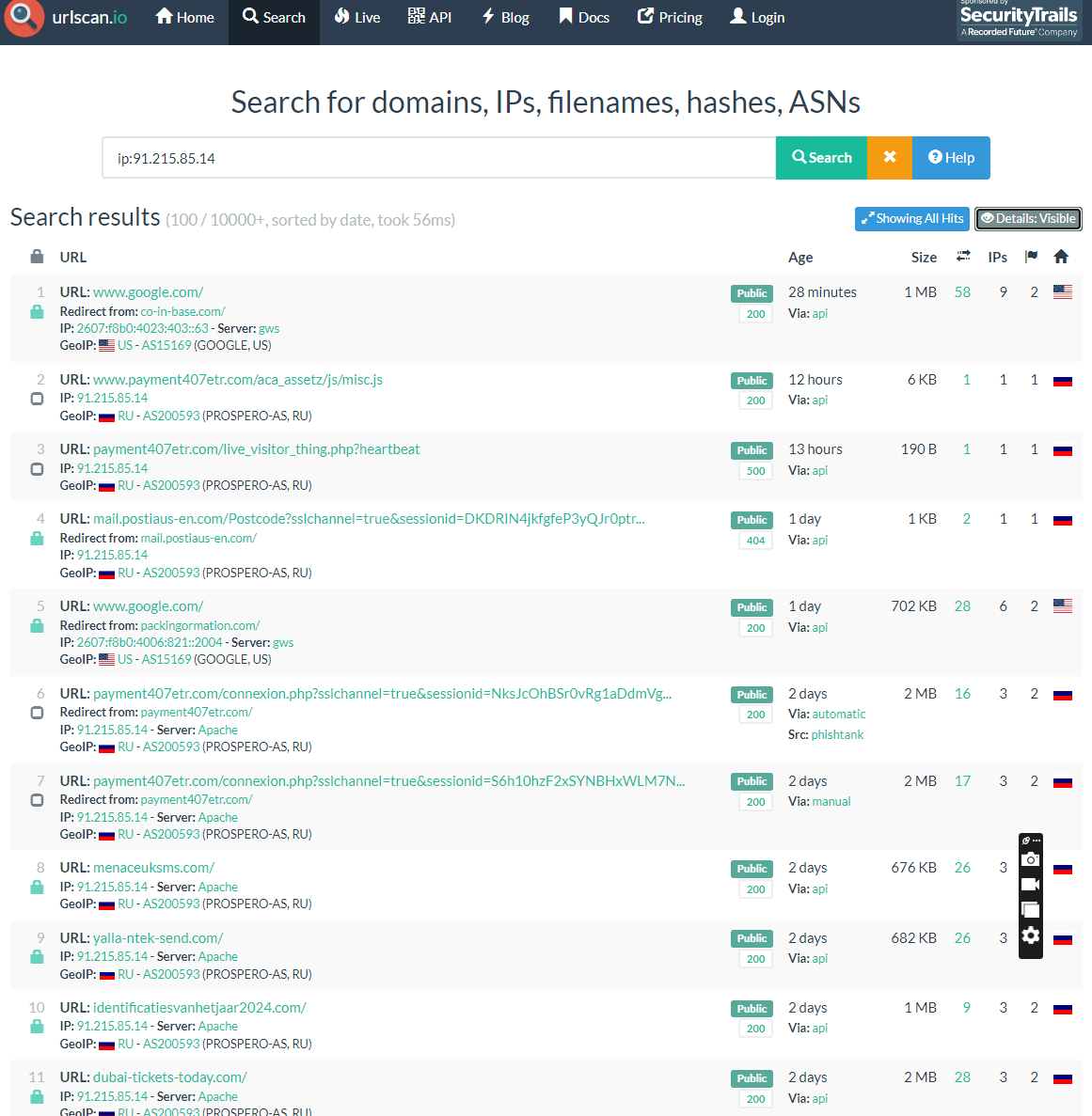
Task: Click the lock icon column header
Action: pos(37,257)
